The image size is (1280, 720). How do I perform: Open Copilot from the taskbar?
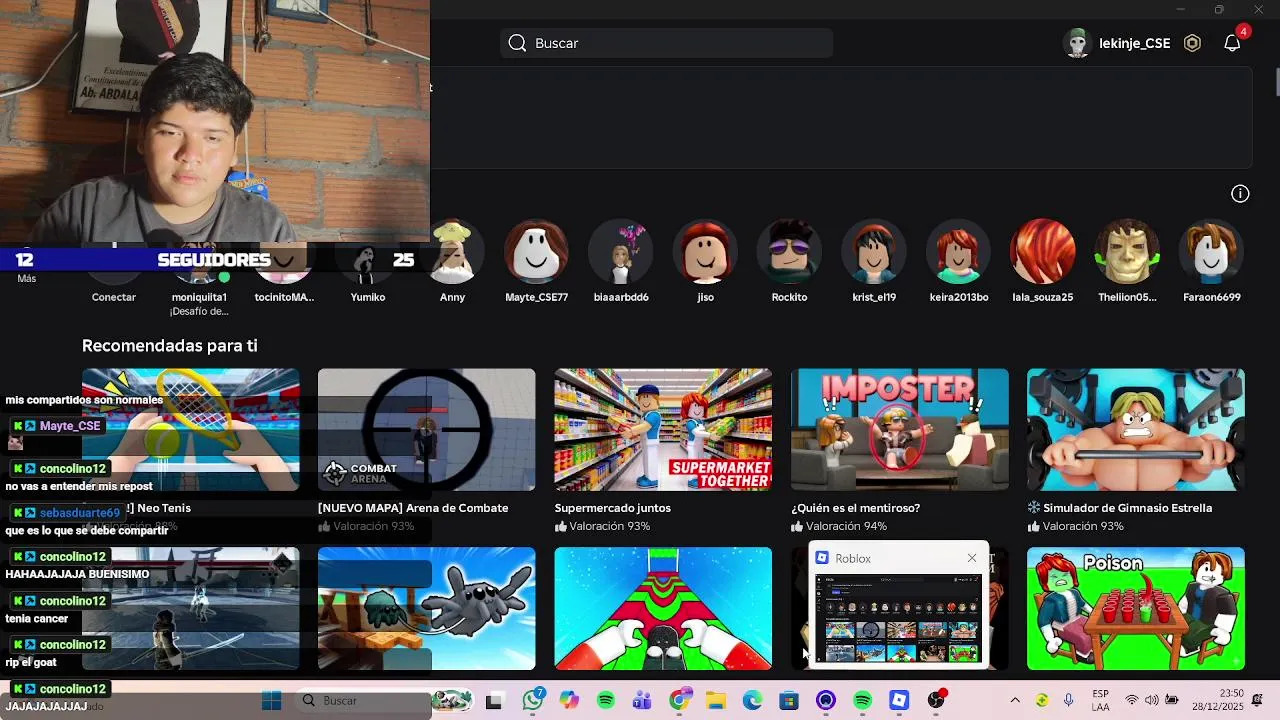point(569,701)
